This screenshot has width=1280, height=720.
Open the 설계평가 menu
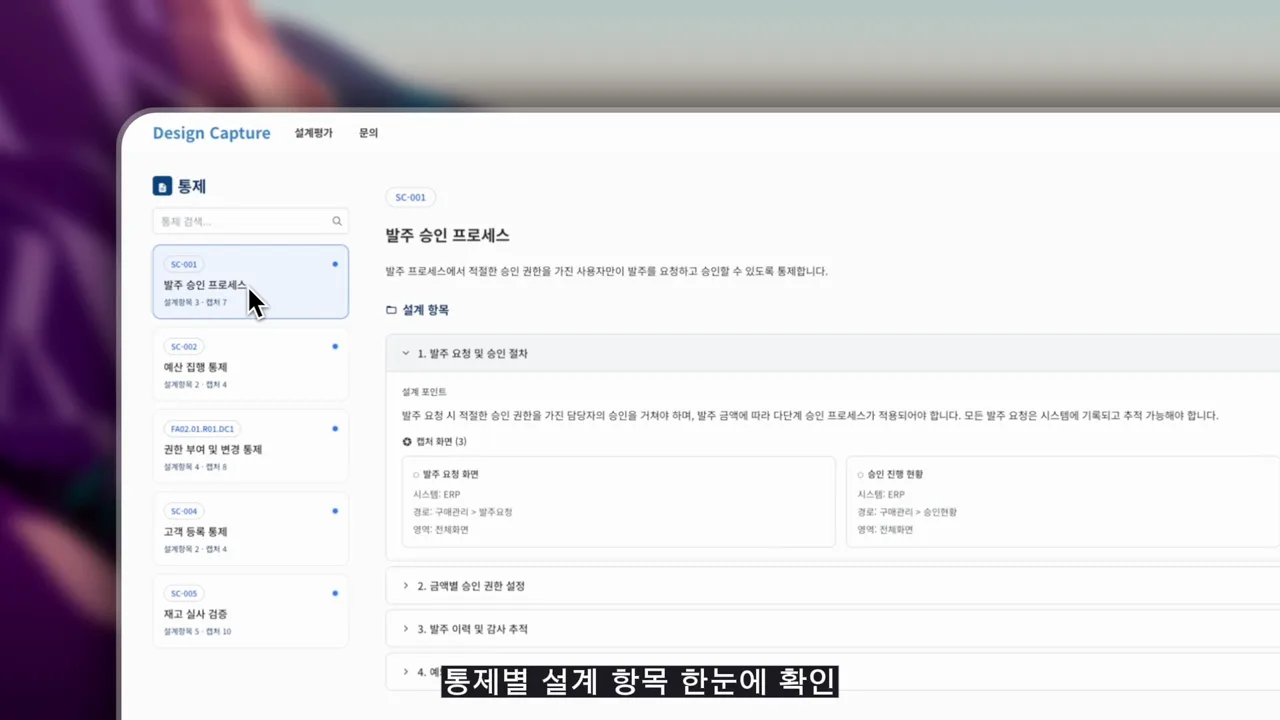pos(313,133)
